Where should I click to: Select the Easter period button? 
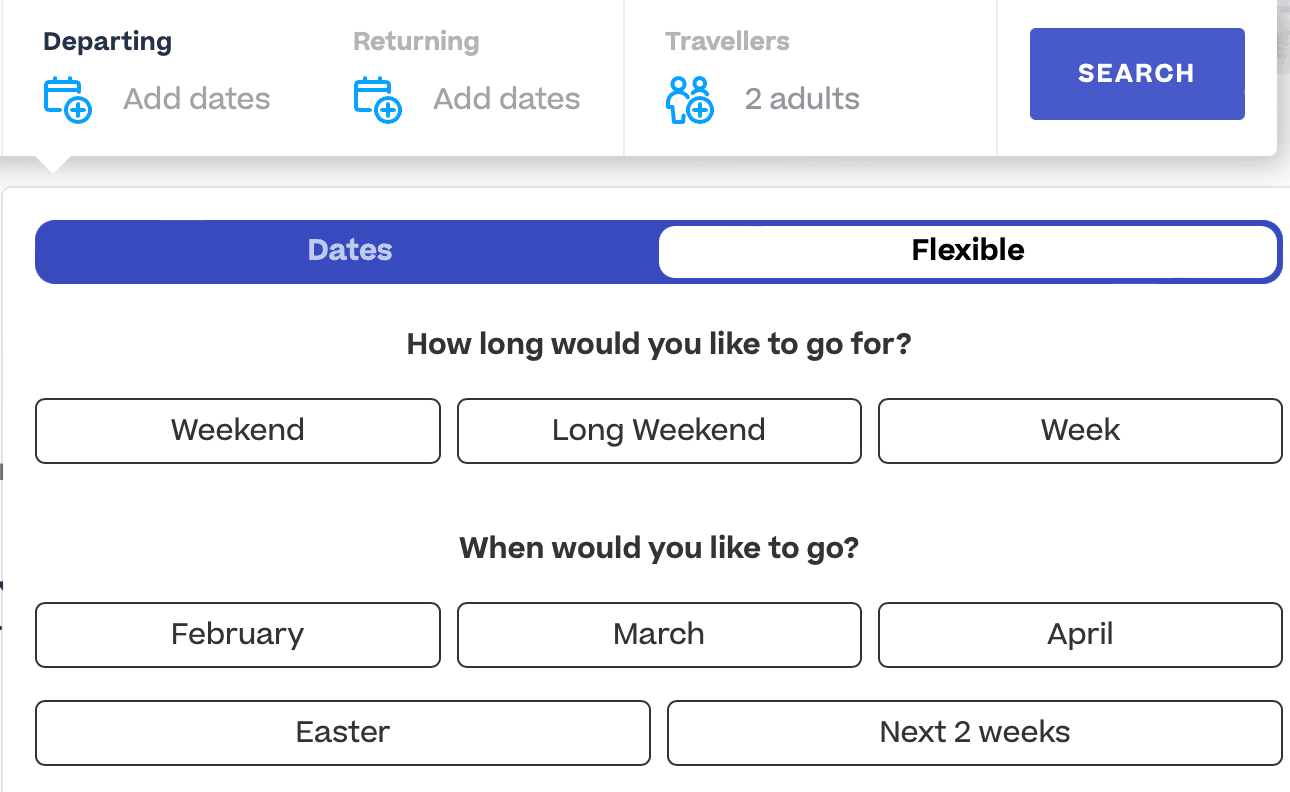pyautogui.click(x=342, y=733)
